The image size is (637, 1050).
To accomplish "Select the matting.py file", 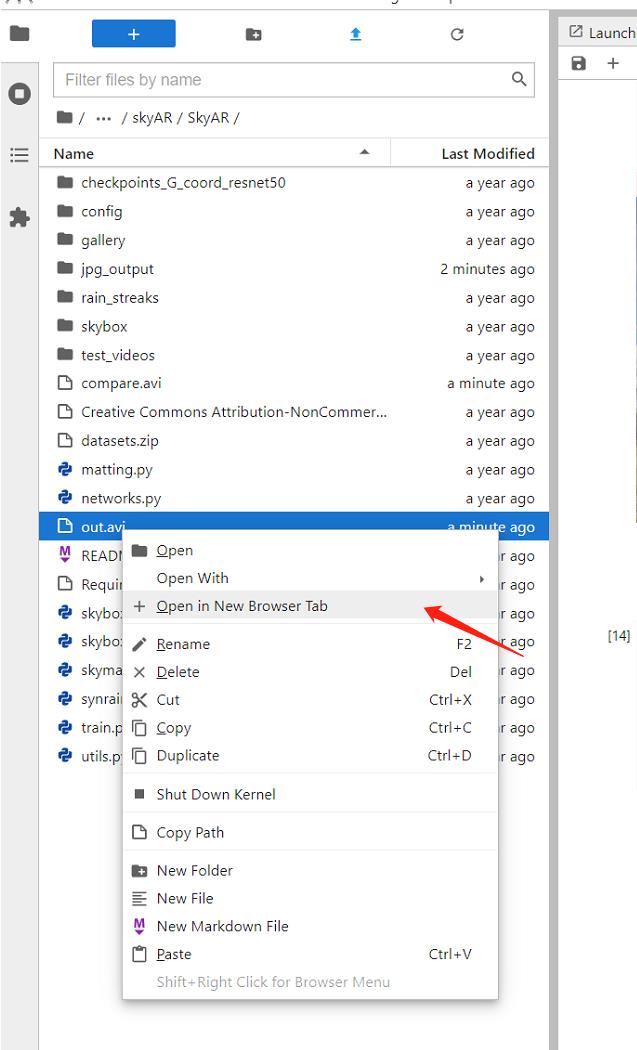I will point(293,470).
